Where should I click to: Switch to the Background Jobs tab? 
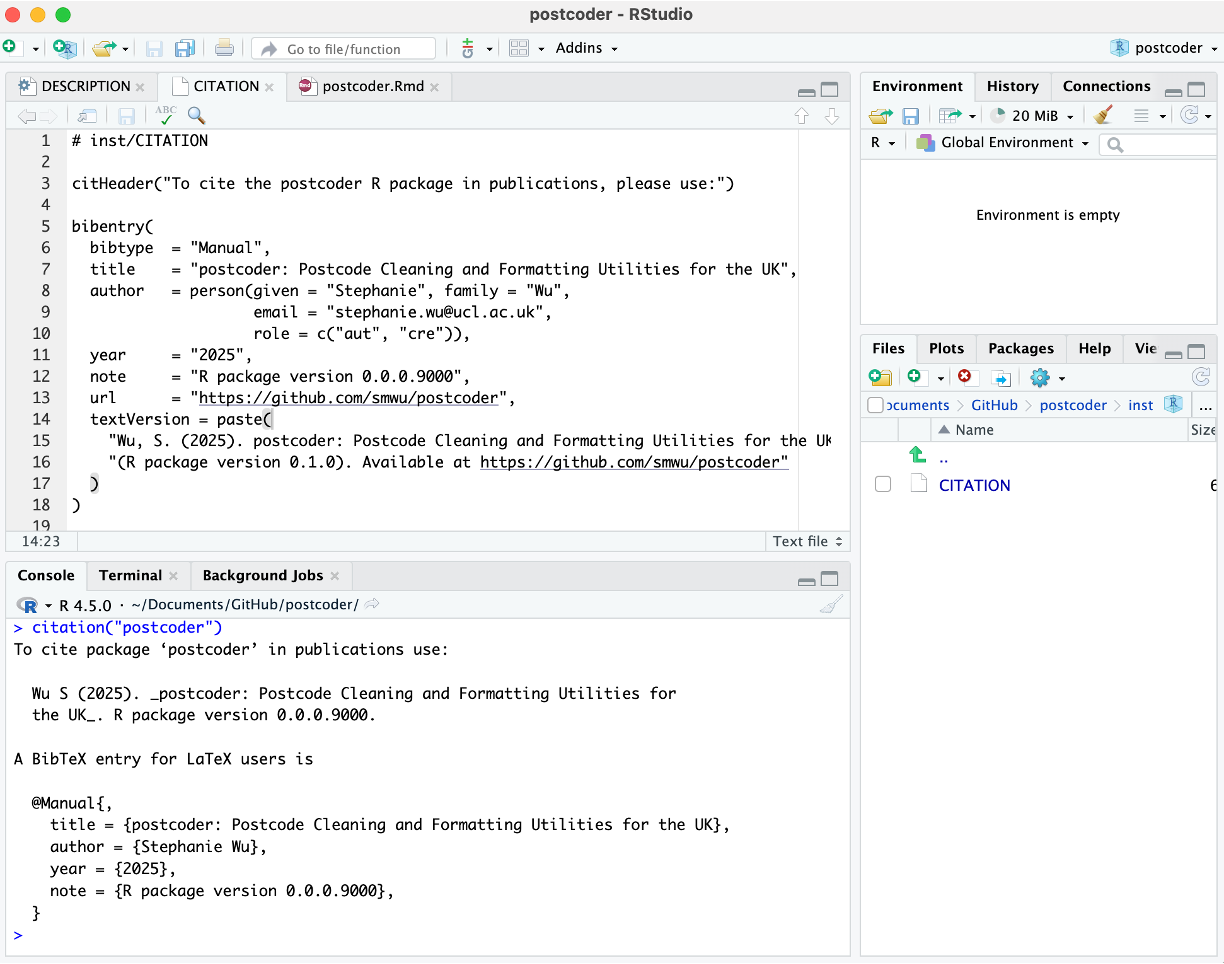point(263,575)
